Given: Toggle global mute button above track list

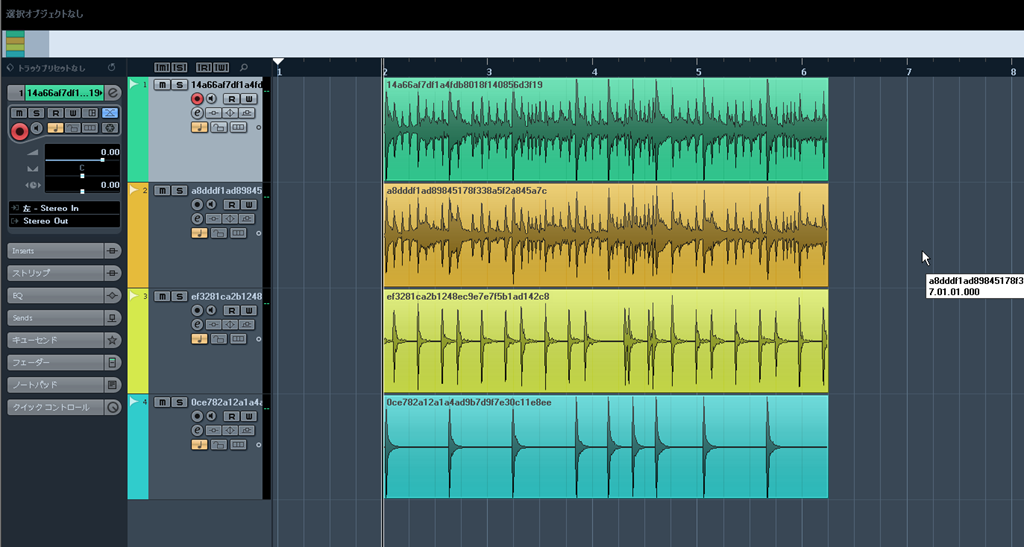Looking at the screenshot, I should click(x=161, y=67).
